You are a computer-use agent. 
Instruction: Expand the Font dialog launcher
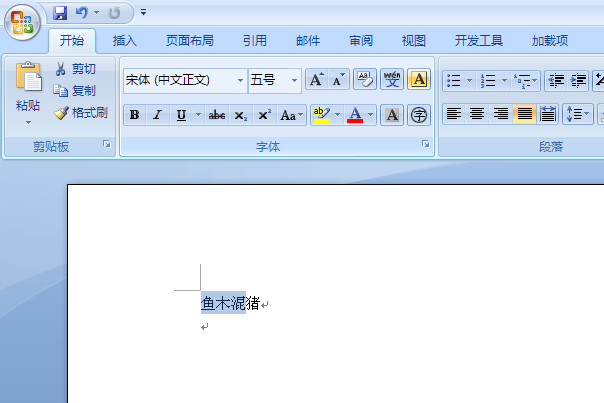click(x=425, y=144)
